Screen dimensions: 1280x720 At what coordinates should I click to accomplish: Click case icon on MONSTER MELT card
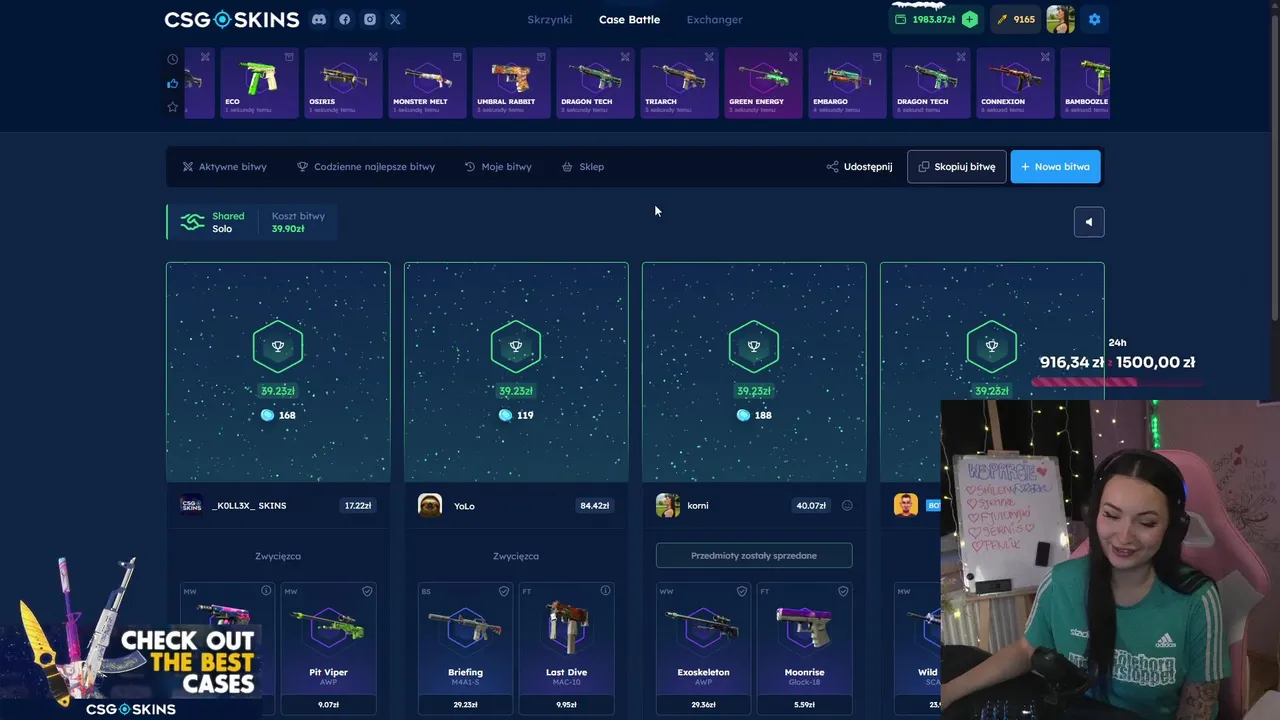click(457, 57)
